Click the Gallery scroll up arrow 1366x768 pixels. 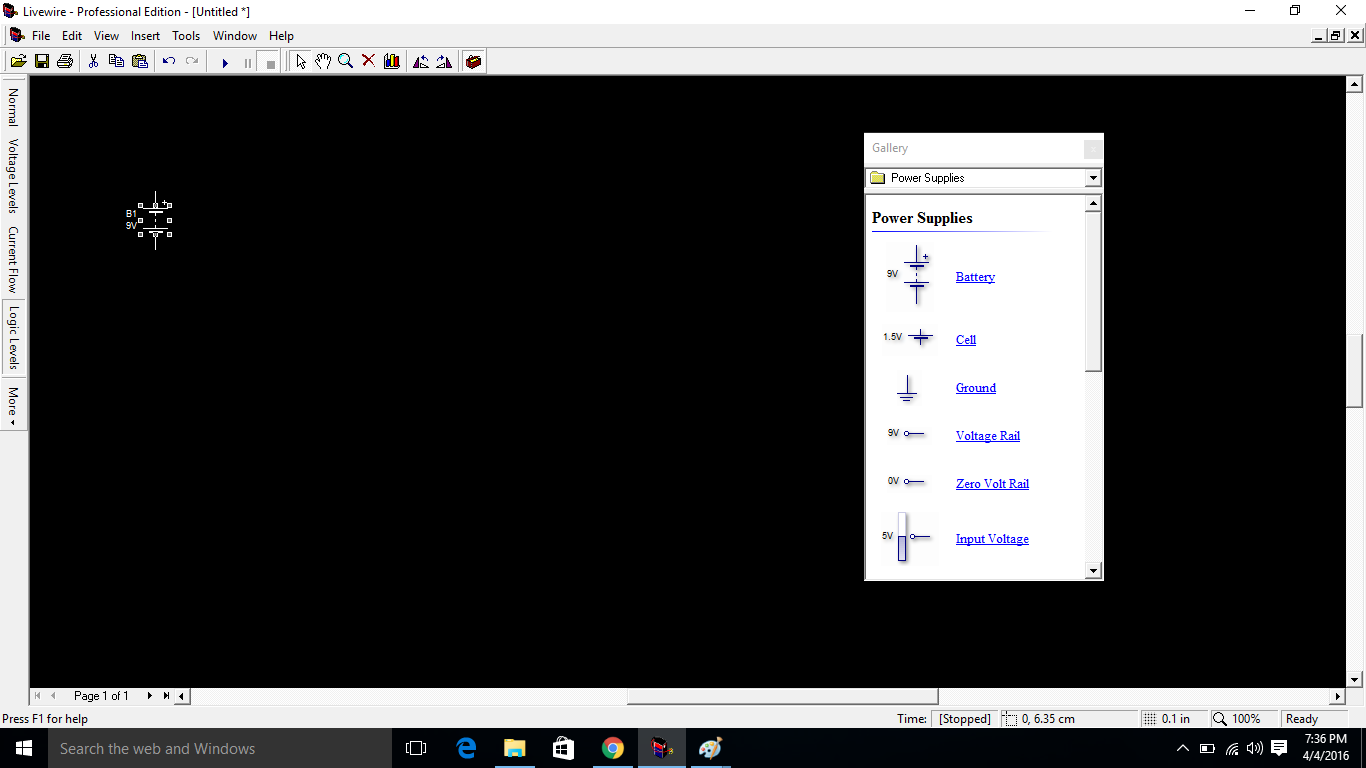[x=1093, y=203]
